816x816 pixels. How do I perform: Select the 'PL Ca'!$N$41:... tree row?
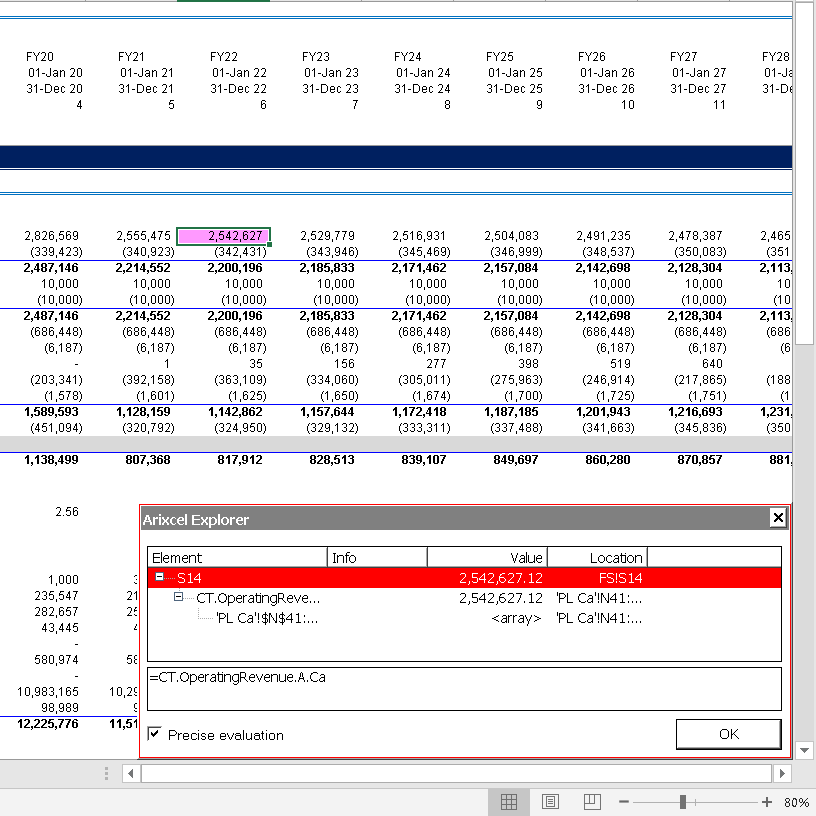(x=464, y=618)
